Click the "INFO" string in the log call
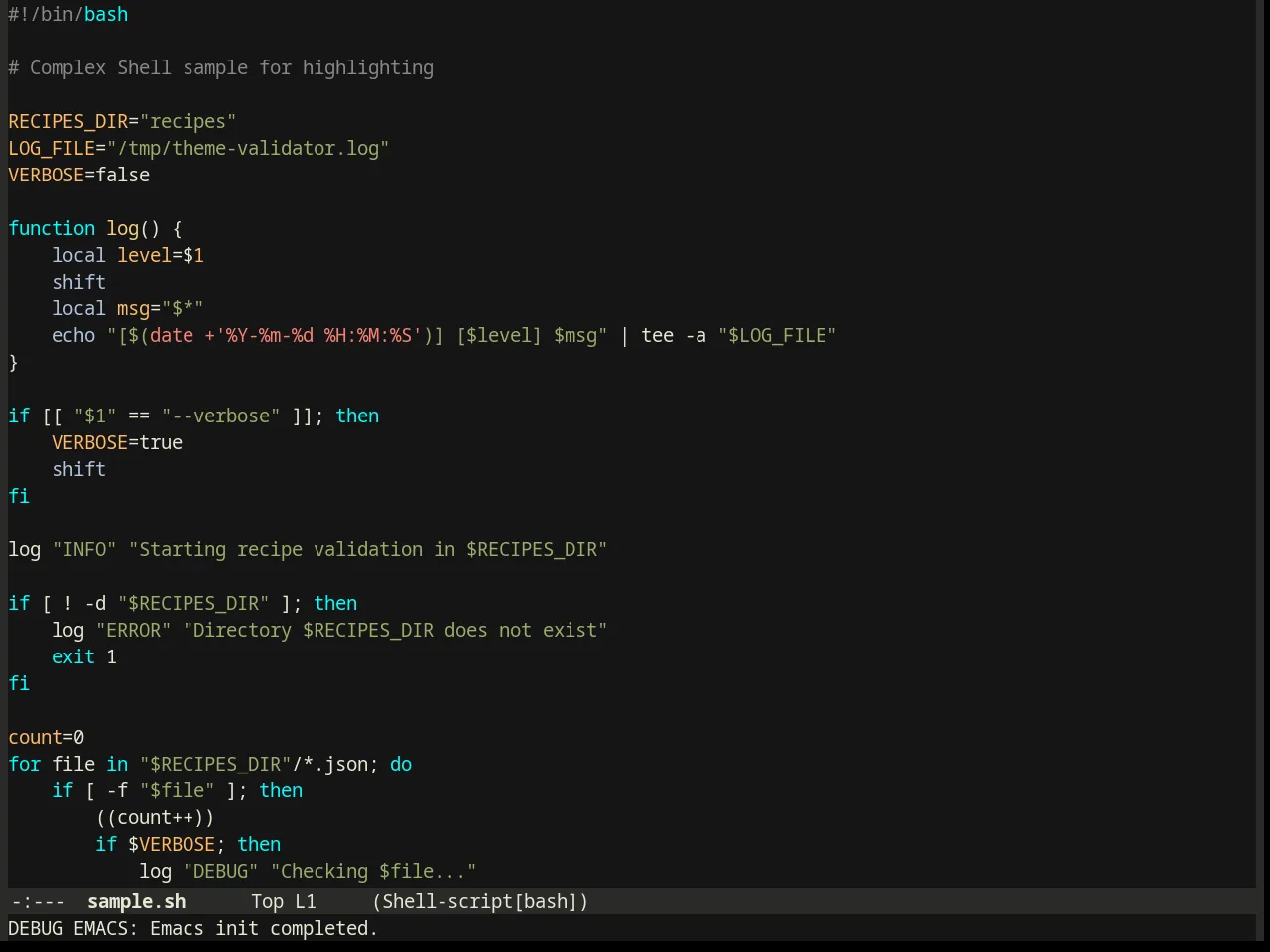 point(84,549)
